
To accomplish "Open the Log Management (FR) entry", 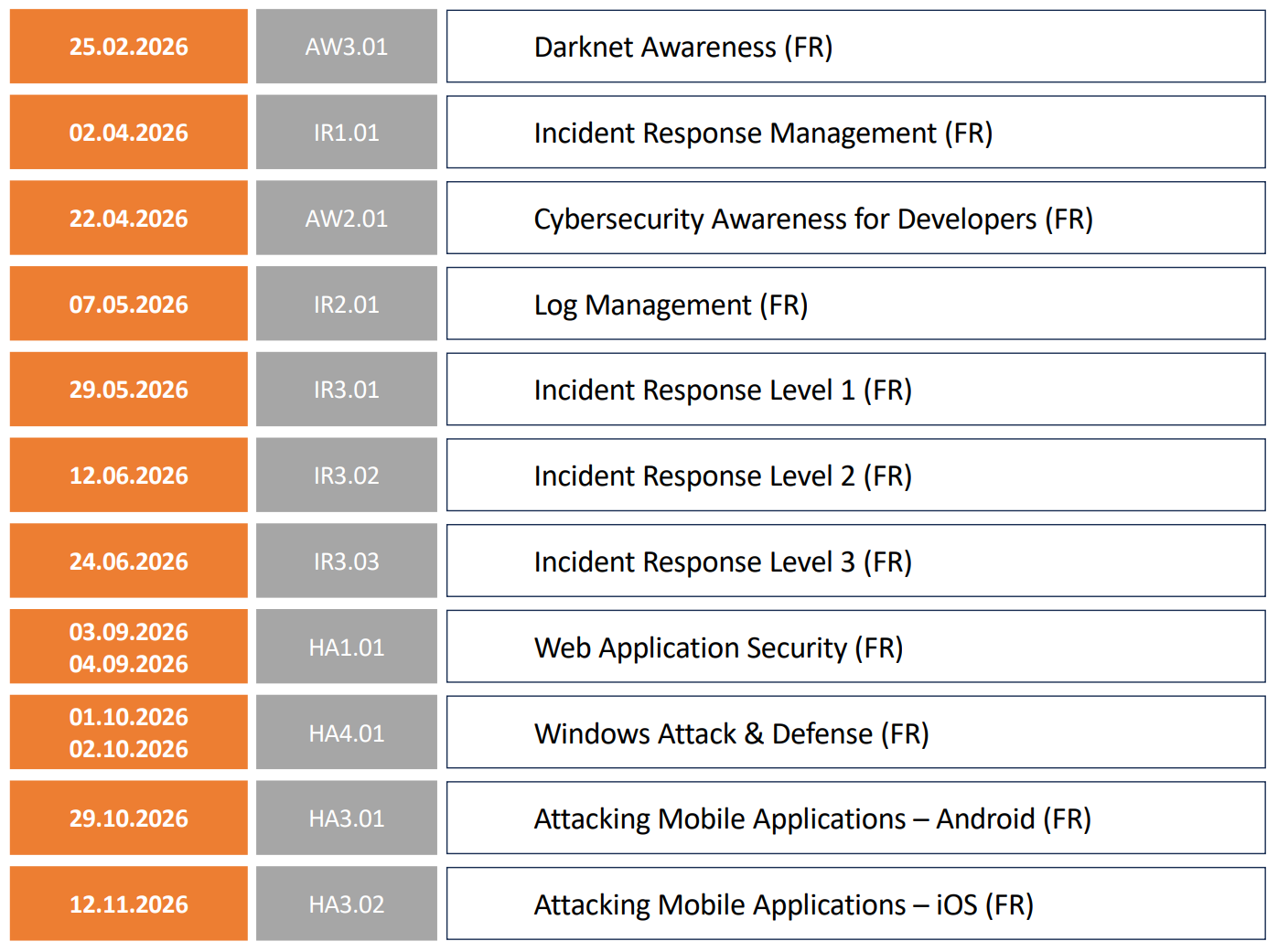I will [x=671, y=305].
